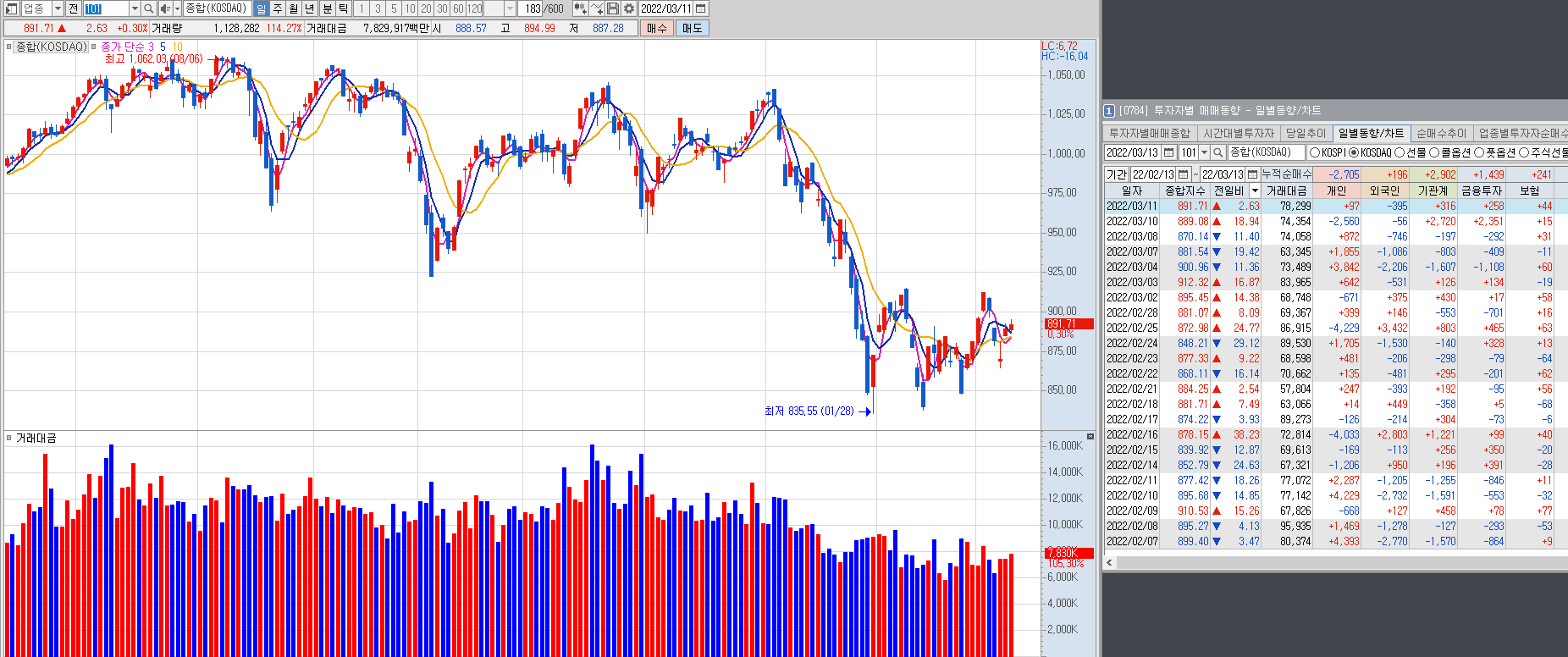The height and width of the screenshot is (657, 1568).
Task: Open the calendar next to 2022/03/11
Action: pyautogui.click(x=700, y=8)
